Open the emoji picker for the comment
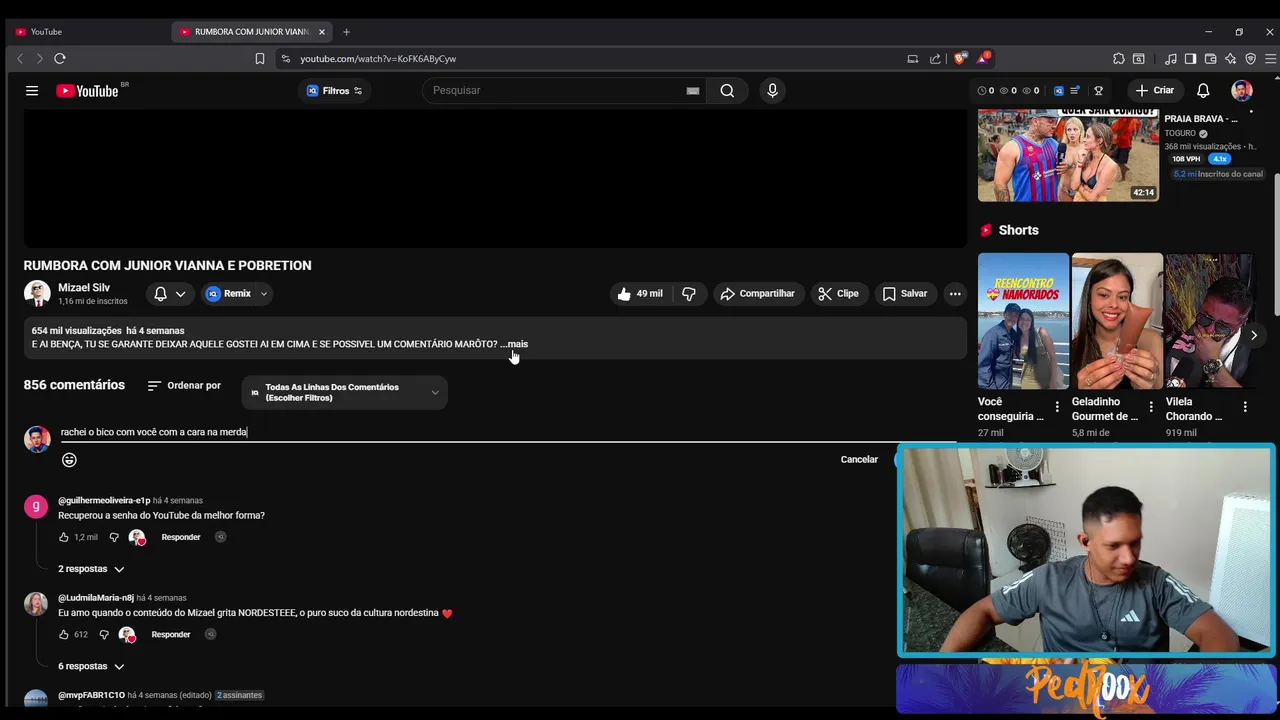Viewport: 1280px width, 720px height. pyautogui.click(x=69, y=460)
